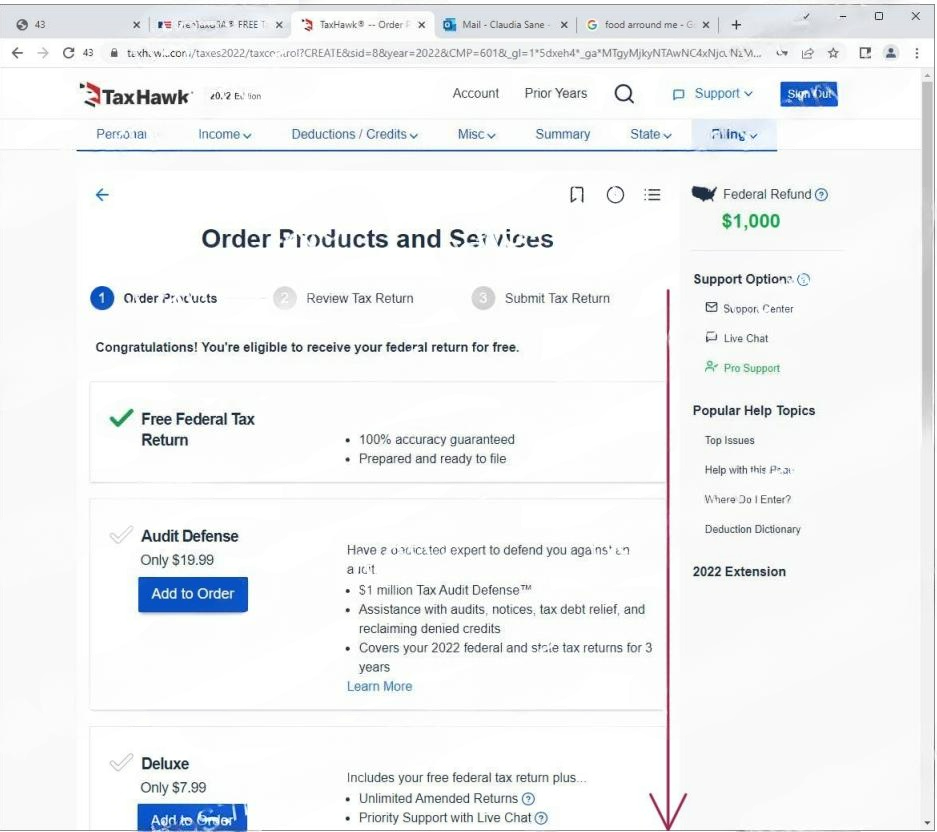Start a Live Chat

[x=737, y=338]
